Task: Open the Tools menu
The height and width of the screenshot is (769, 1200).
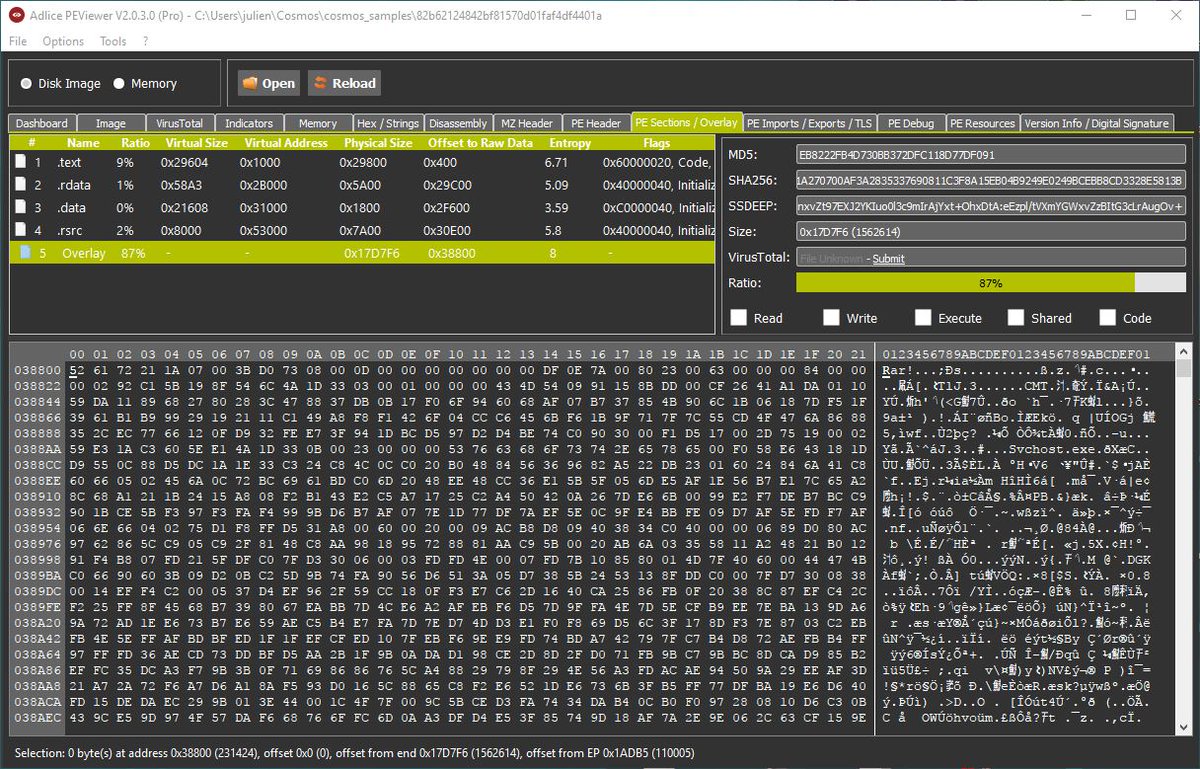Action: click(x=113, y=41)
